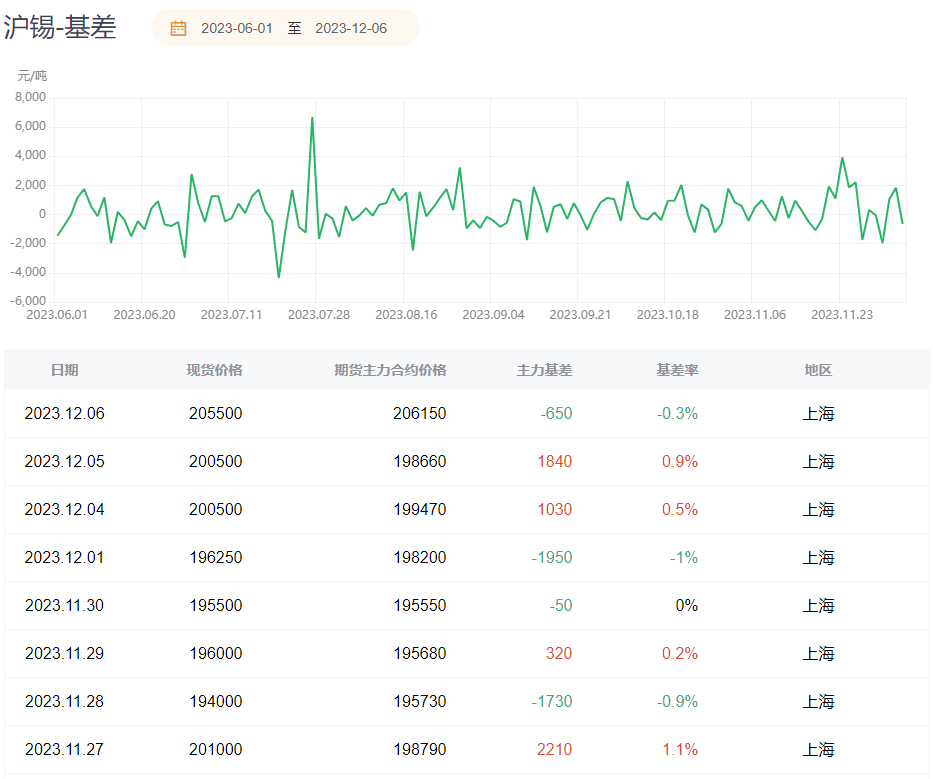Click the 主力基差 column header
The image size is (933, 779).
tap(544, 370)
